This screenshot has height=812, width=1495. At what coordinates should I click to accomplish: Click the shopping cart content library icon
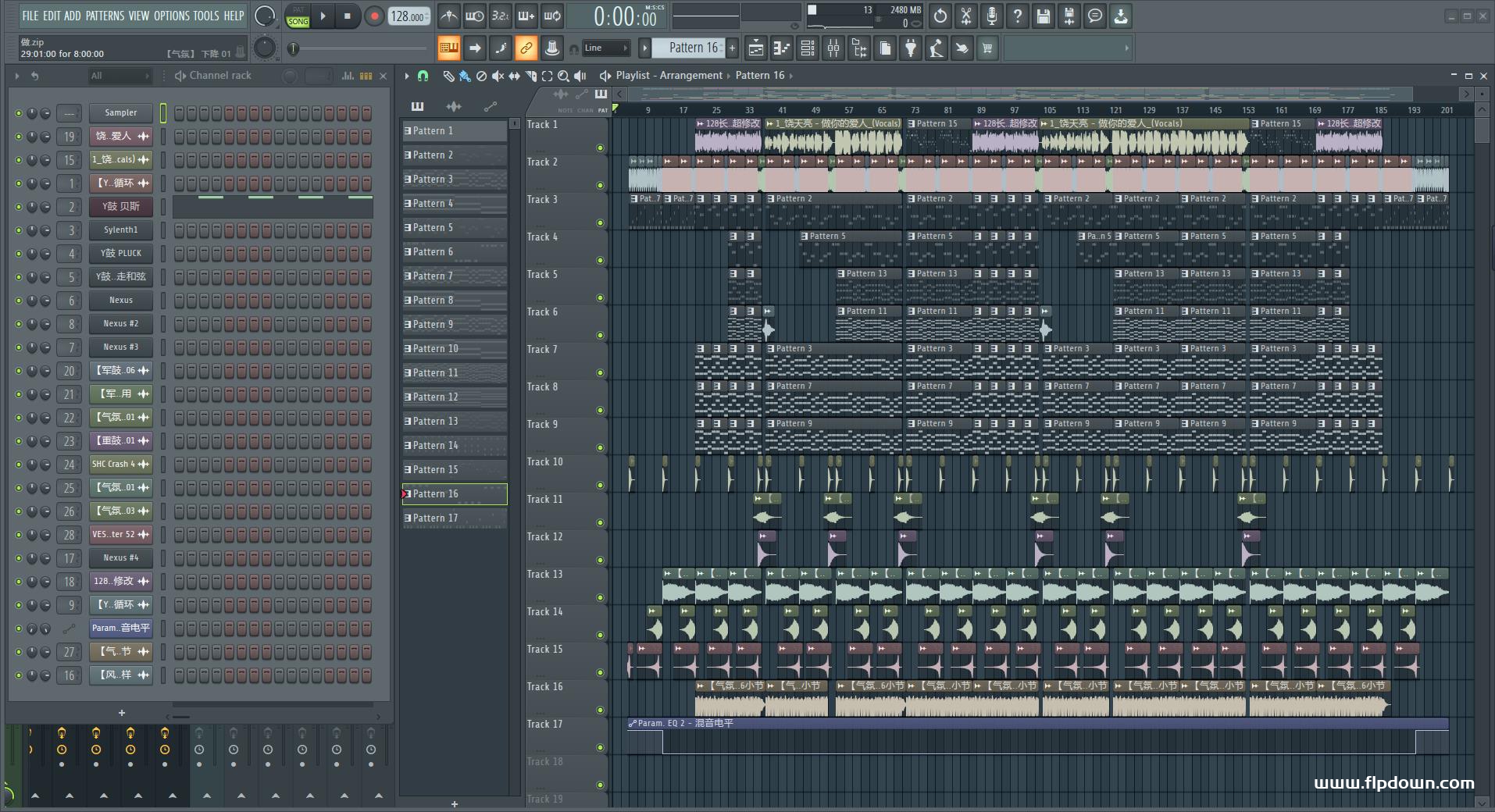coord(987,48)
